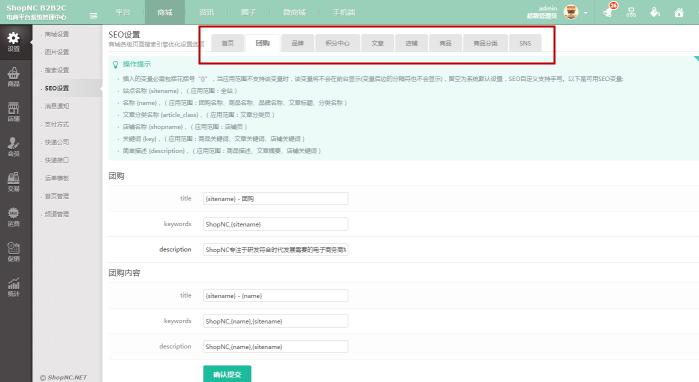Open notifications bell with red badge
Viewport: 699px width, 382px height.
[x=609, y=11]
